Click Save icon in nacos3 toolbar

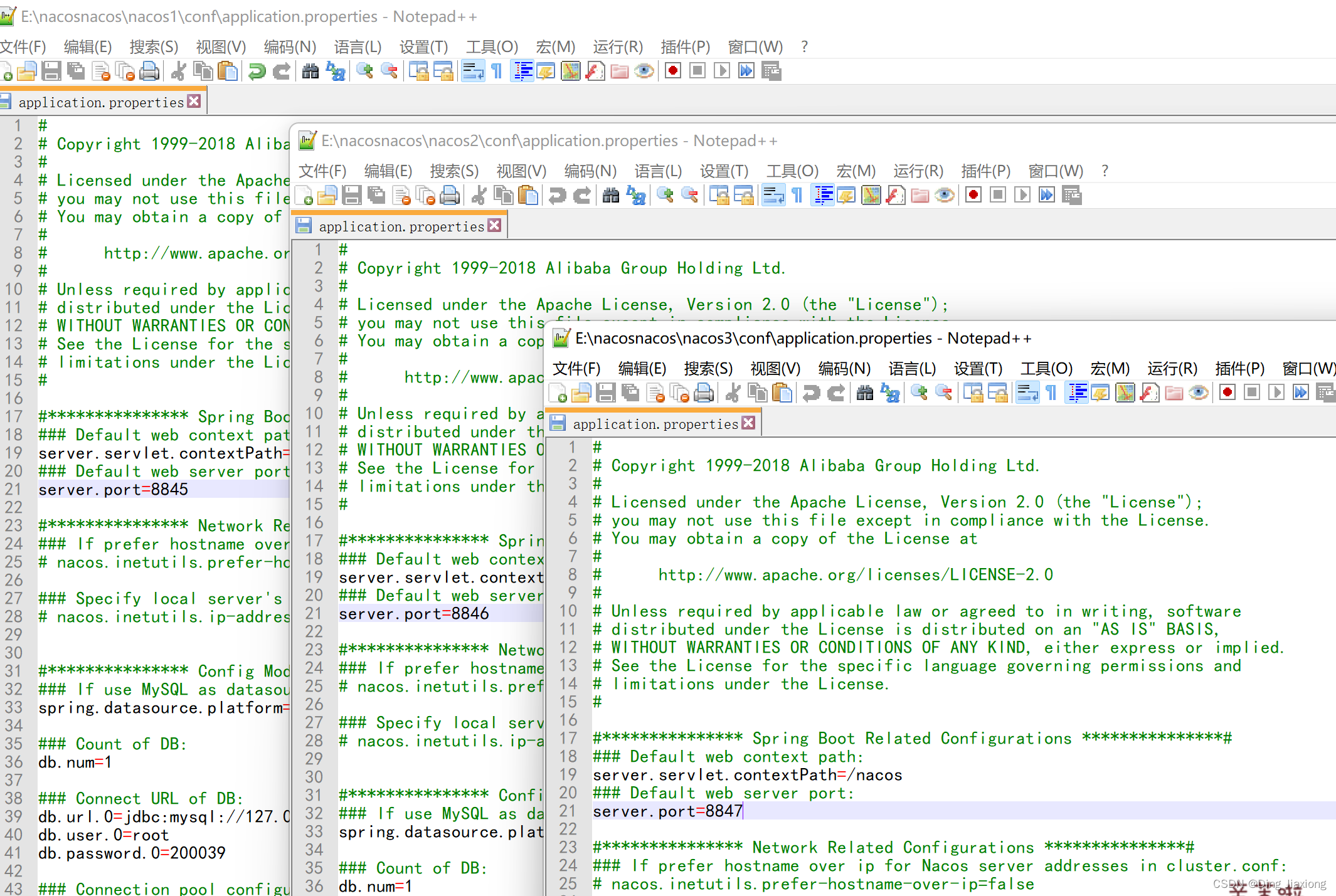[x=605, y=393]
